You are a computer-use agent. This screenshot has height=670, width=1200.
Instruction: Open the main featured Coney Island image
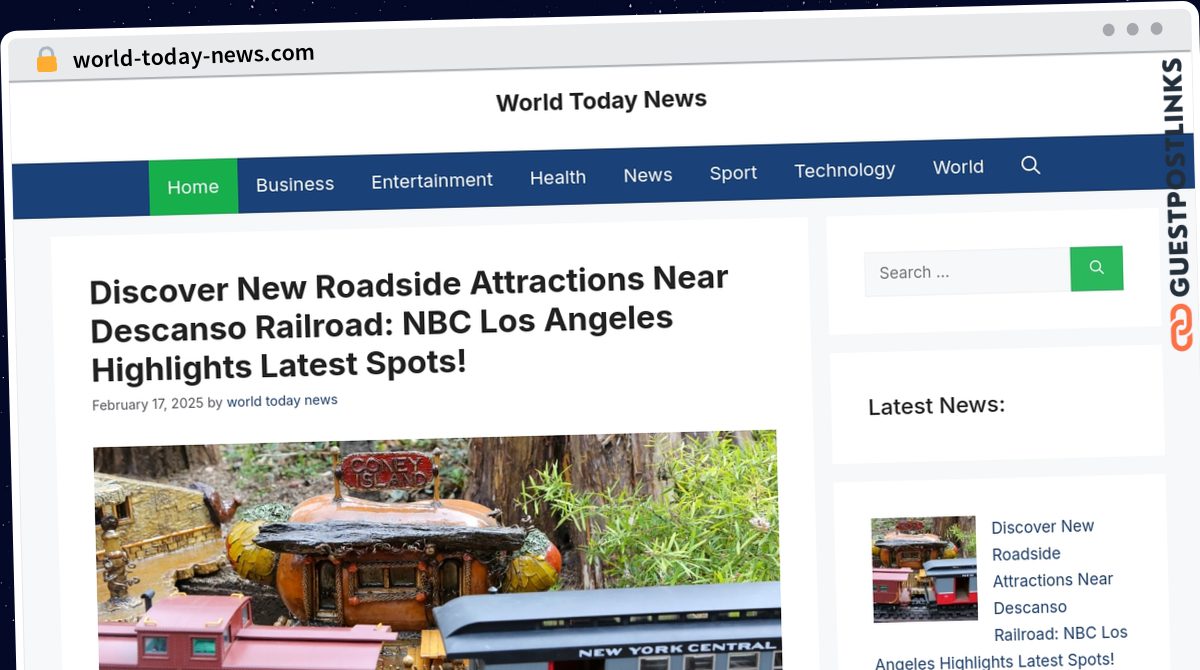click(437, 551)
